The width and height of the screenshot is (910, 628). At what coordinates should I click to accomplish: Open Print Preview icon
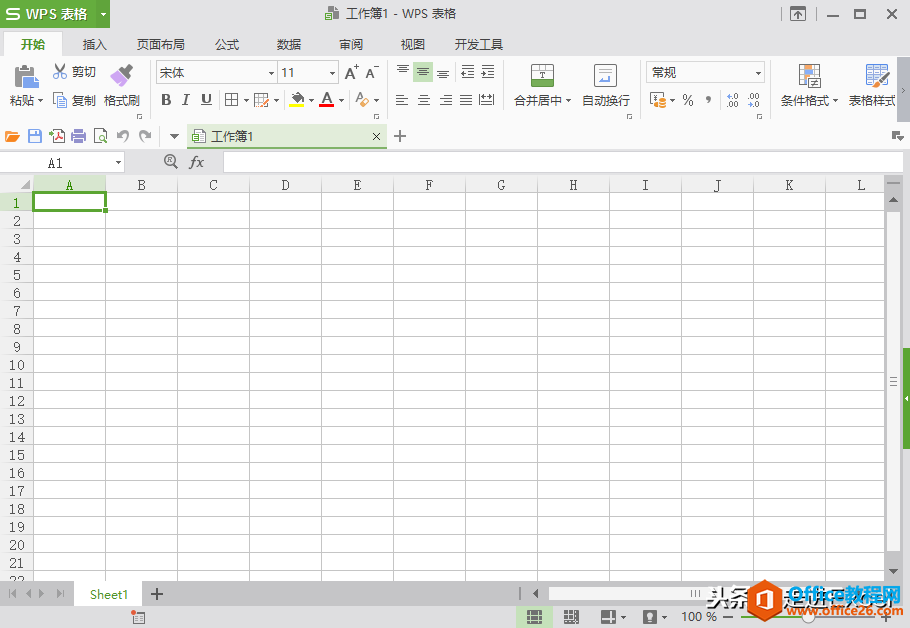tap(100, 136)
